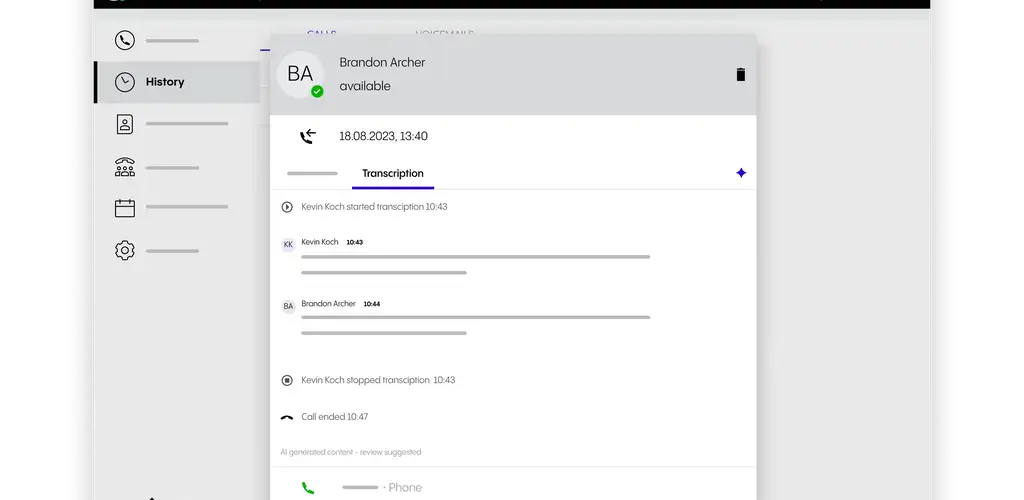Select the conference phone icon in sidebar
This screenshot has width=1024, height=500.
[x=124, y=166]
